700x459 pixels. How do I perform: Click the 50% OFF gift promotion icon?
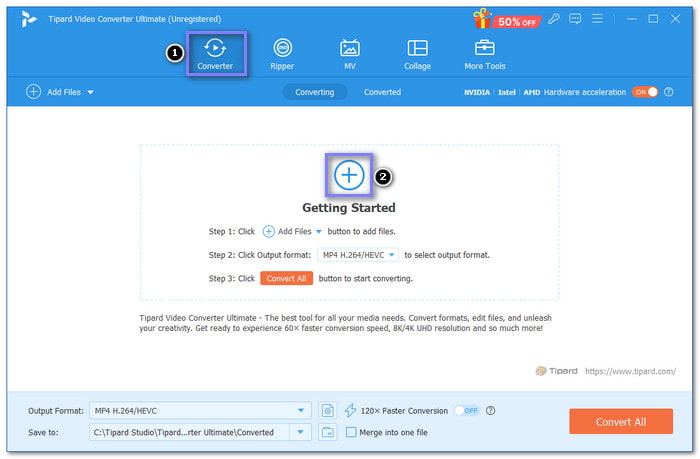click(507, 19)
